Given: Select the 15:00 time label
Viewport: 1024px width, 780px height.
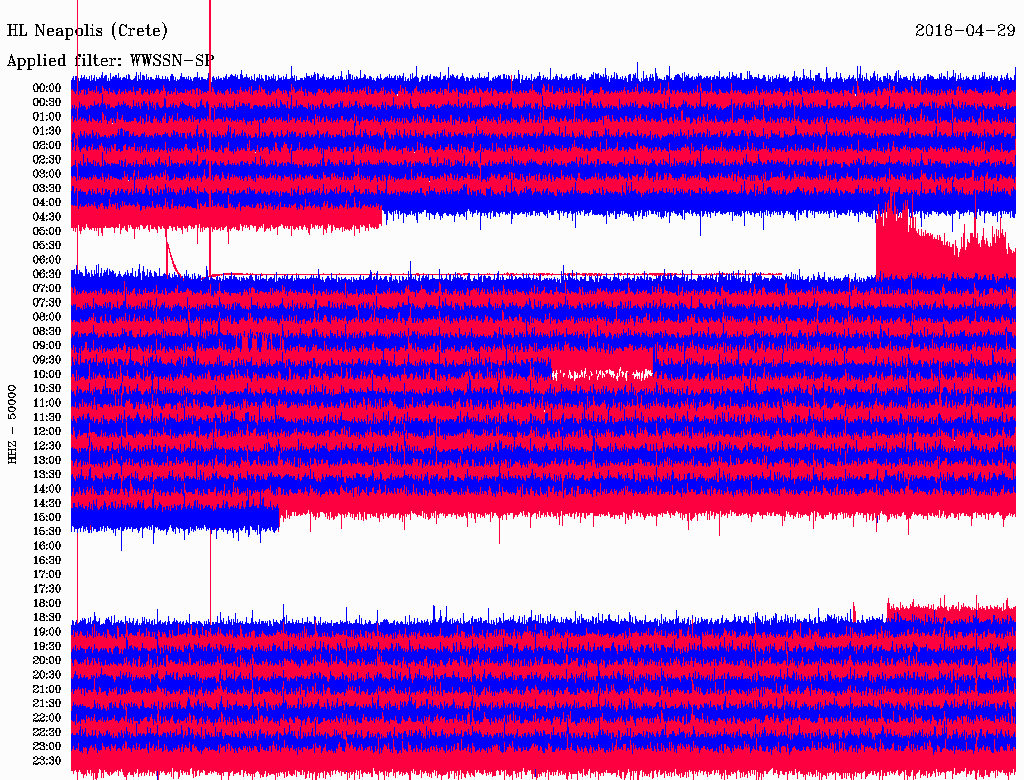Looking at the screenshot, I should [47, 517].
